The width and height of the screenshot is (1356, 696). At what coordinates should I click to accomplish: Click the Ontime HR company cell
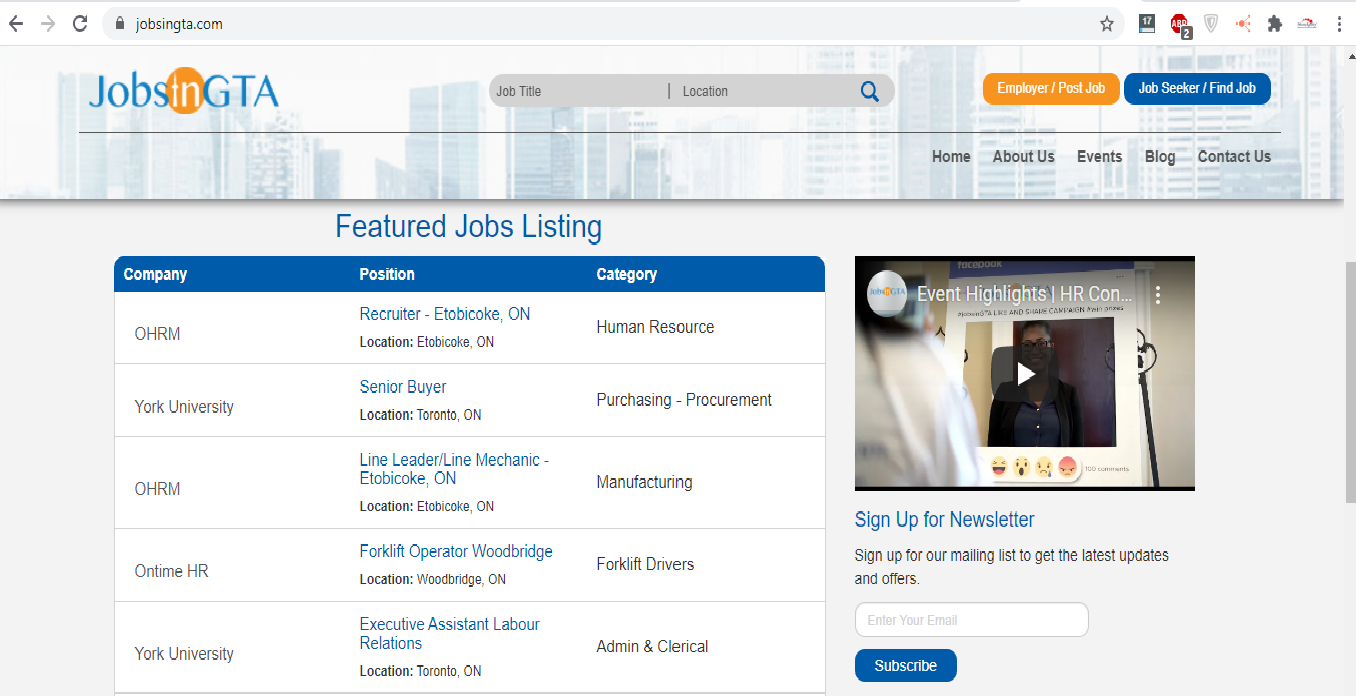[x=172, y=571]
